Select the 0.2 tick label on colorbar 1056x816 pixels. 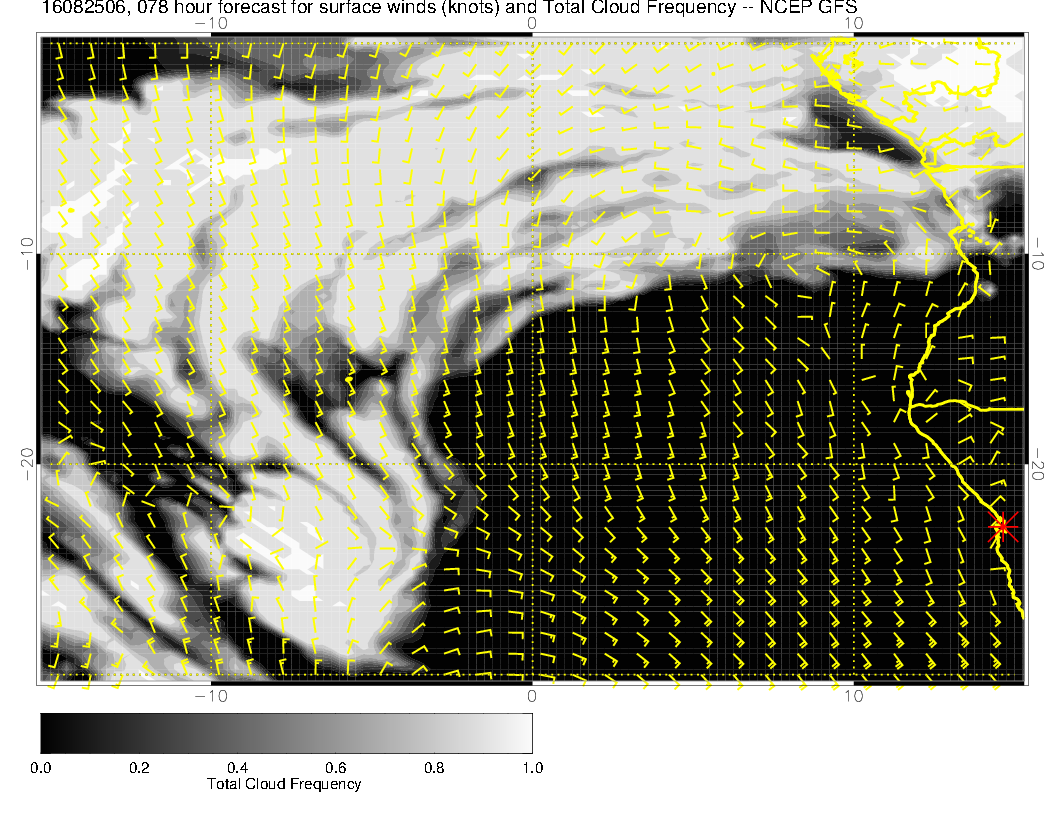coord(139,768)
